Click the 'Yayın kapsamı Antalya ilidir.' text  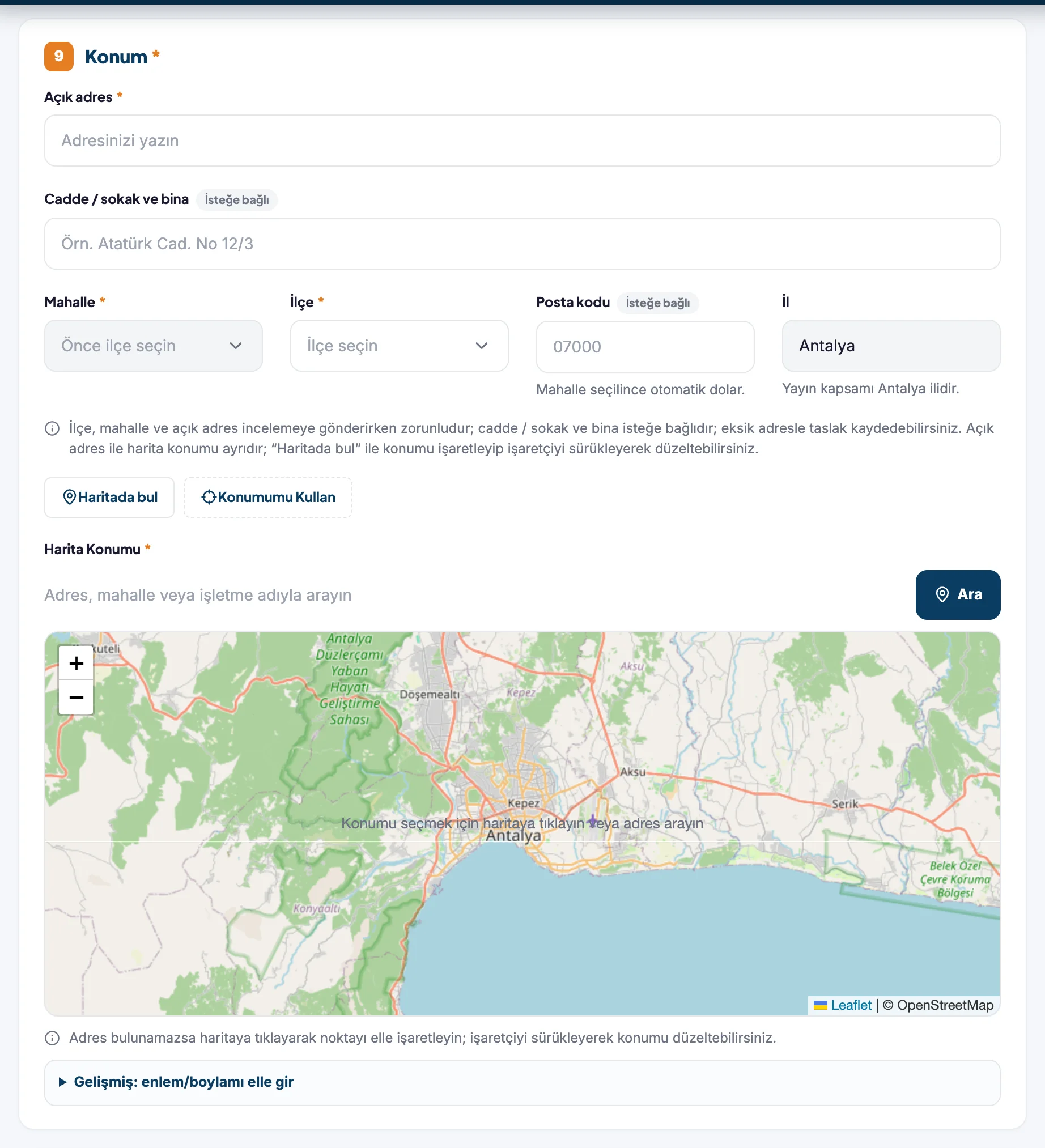point(870,388)
